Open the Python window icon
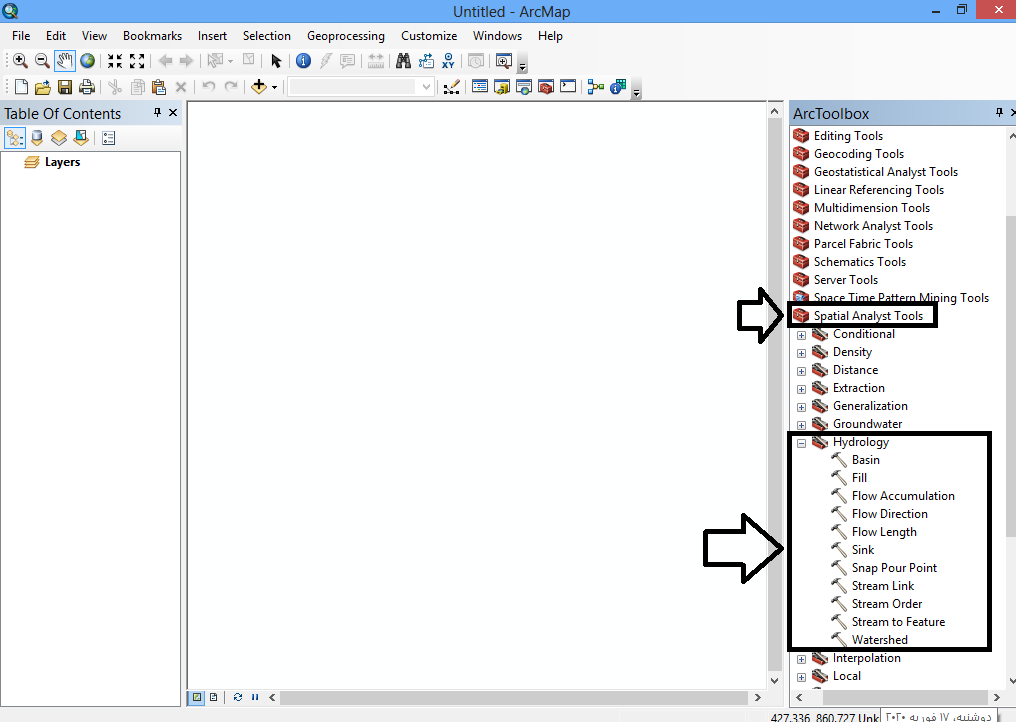This screenshot has height=722, width=1016. click(x=568, y=87)
